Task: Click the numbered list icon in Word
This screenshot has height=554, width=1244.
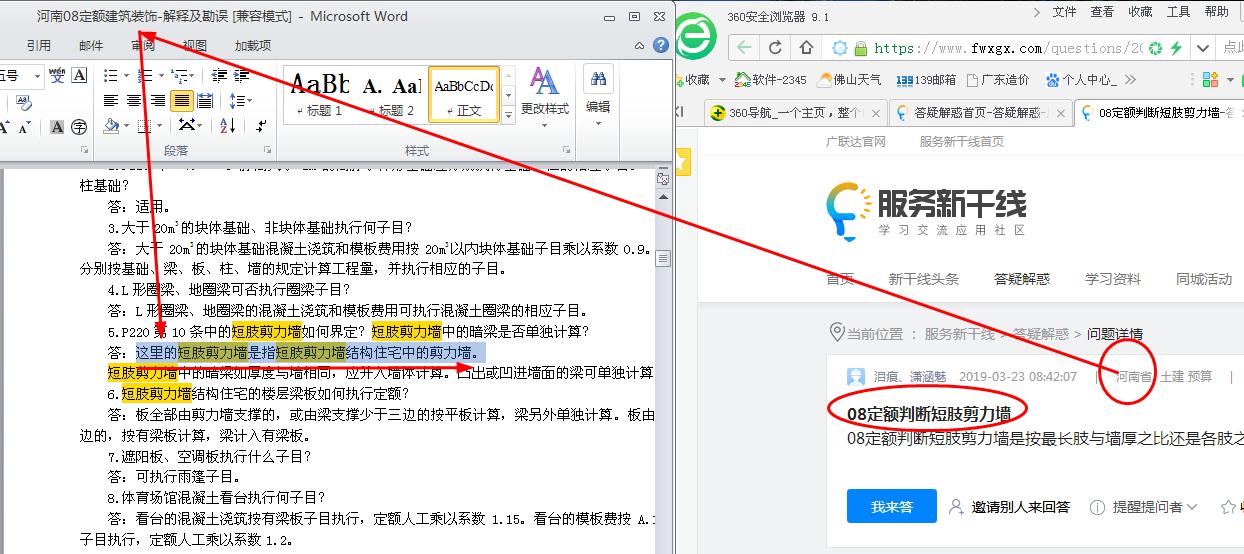Action: 144,76
